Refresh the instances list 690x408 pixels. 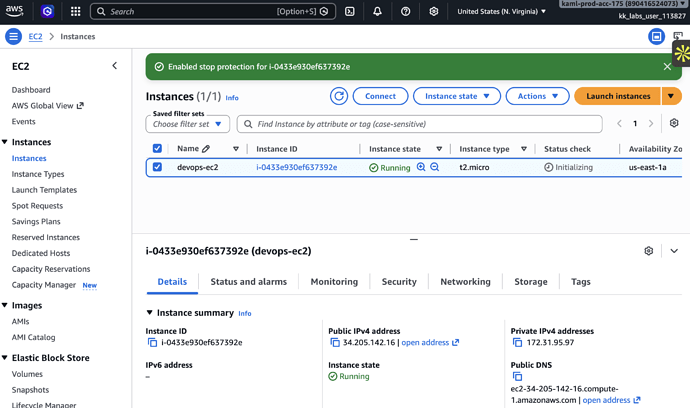(339, 96)
